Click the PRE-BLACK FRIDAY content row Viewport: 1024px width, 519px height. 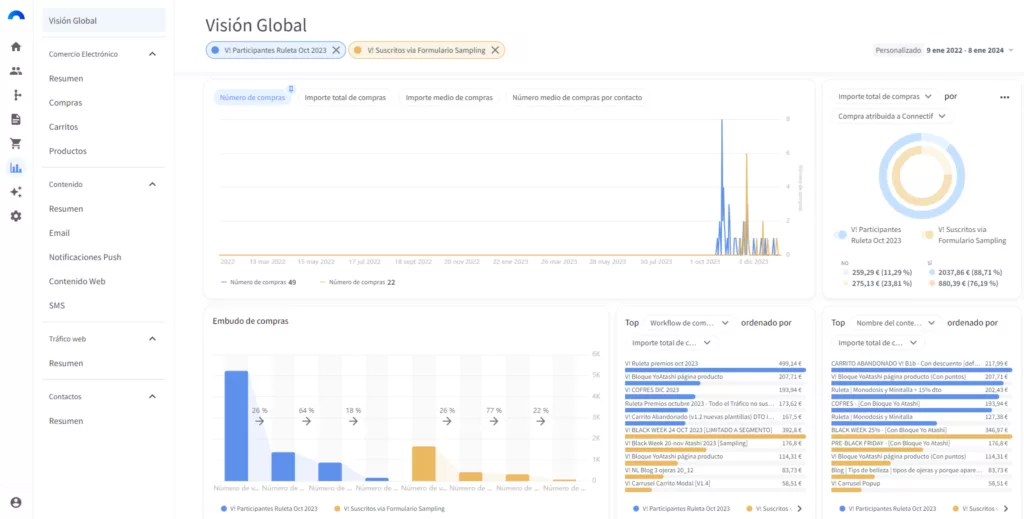[x=920, y=445]
